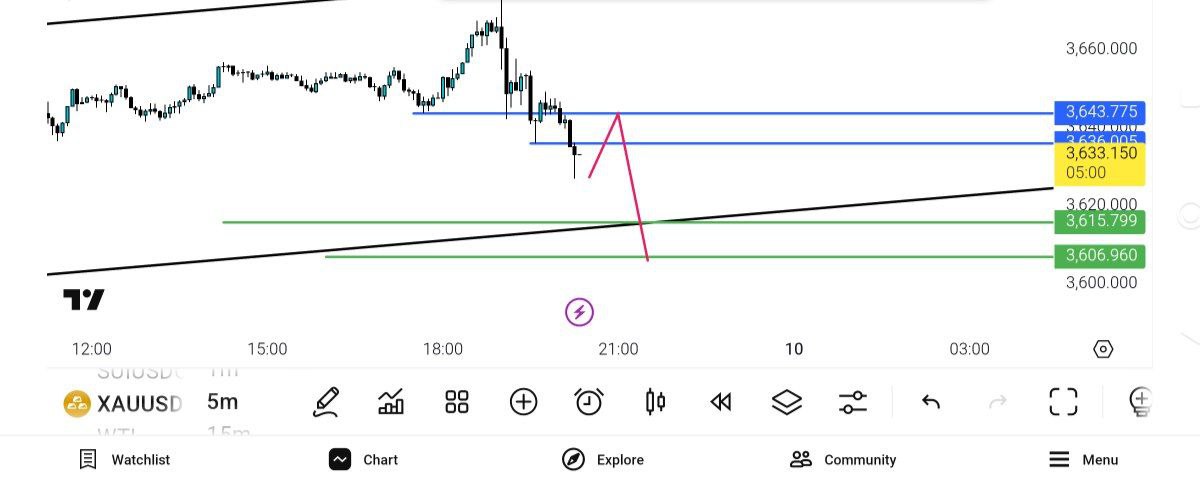1200x484 pixels.
Task: Open the four-squares layout icon
Action: 457,402
